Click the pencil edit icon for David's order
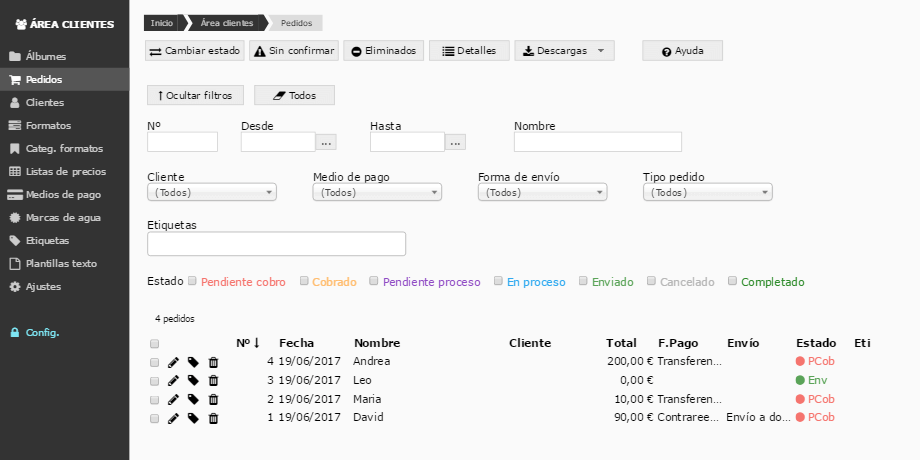This screenshot has height=460, width=920. pos(173,418)
